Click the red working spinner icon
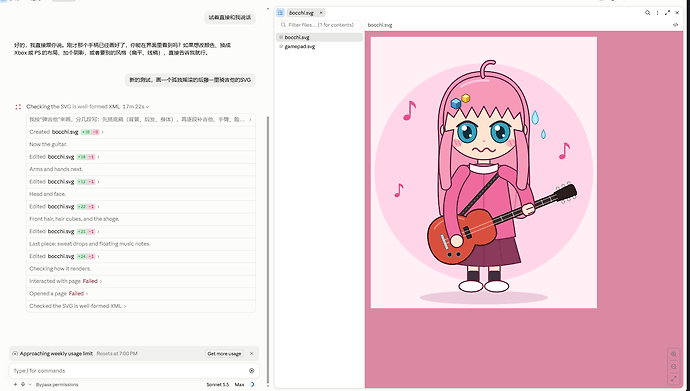This screenshot has height=391, width=690. [x=18, y=107]
